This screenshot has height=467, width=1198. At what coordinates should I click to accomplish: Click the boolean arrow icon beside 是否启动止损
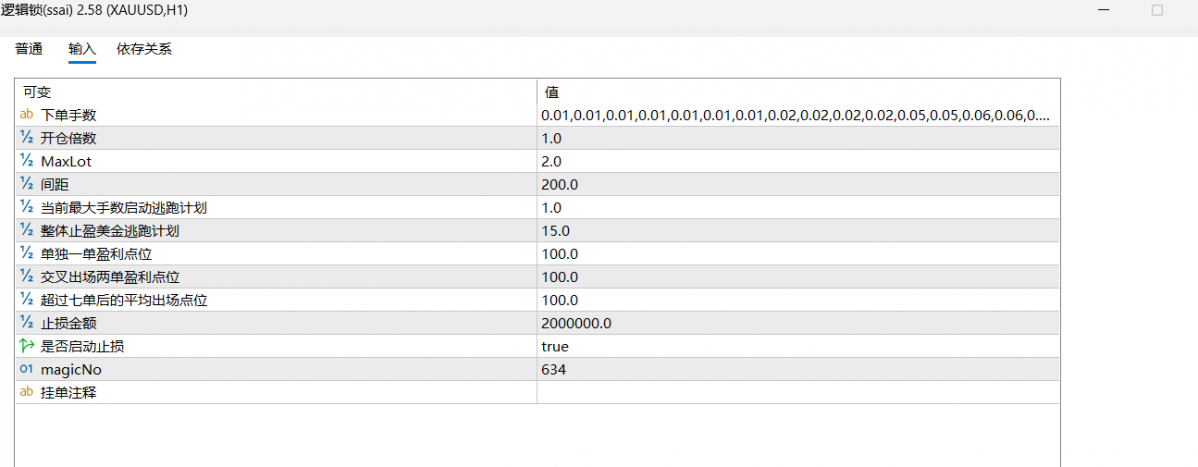[x=26, y=346]
